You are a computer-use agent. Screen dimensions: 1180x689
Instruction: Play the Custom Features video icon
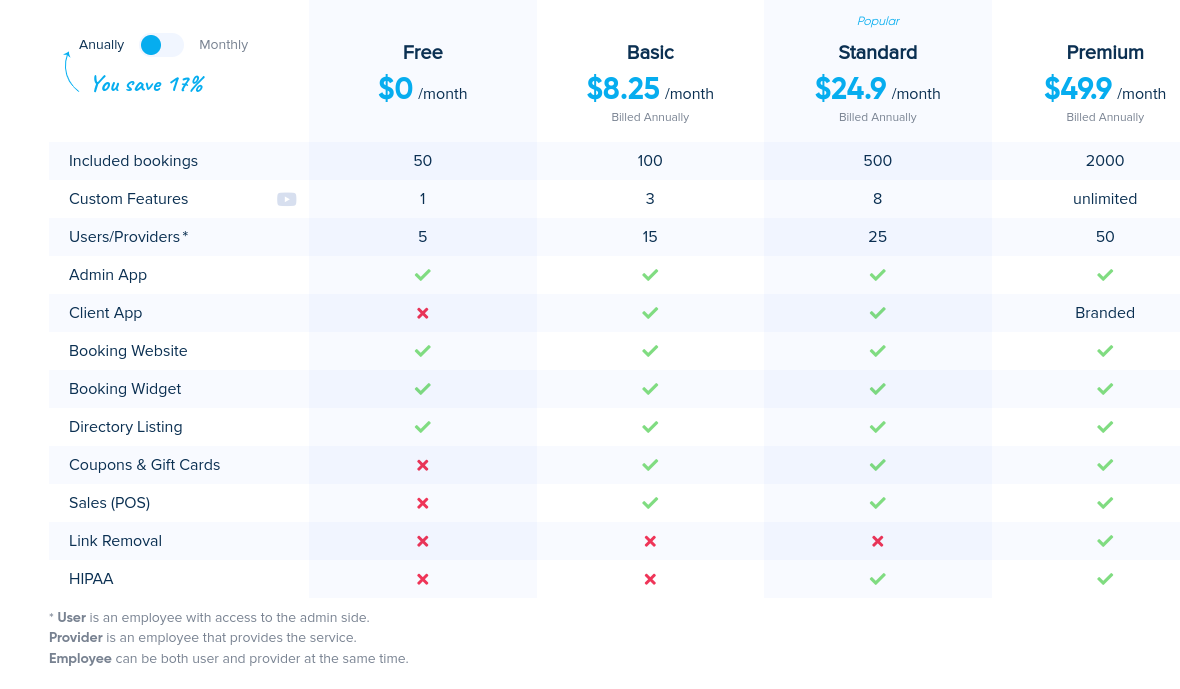287,199
